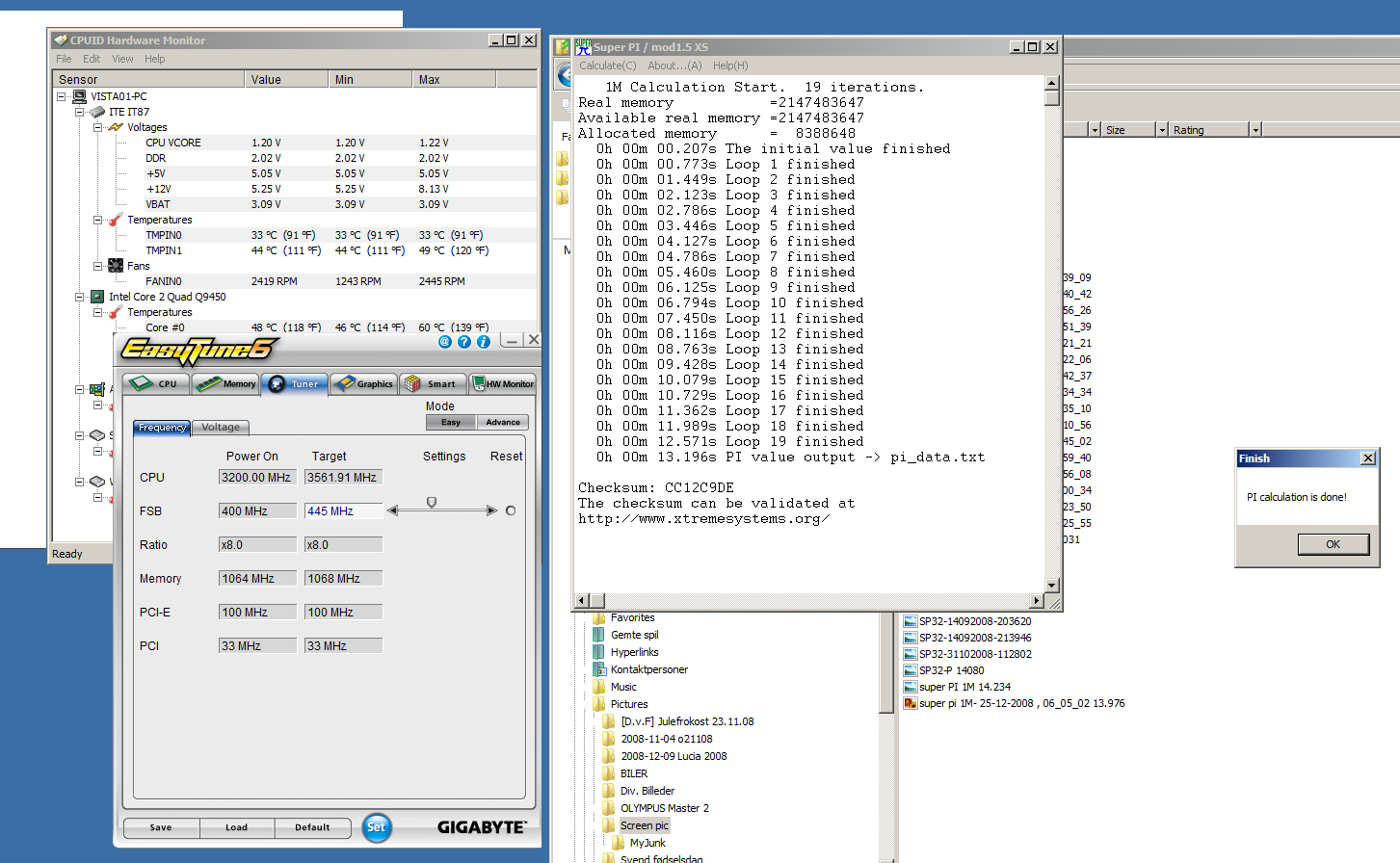Switch to the Memory tab in EasyTune6

click(x=225, y=383)
